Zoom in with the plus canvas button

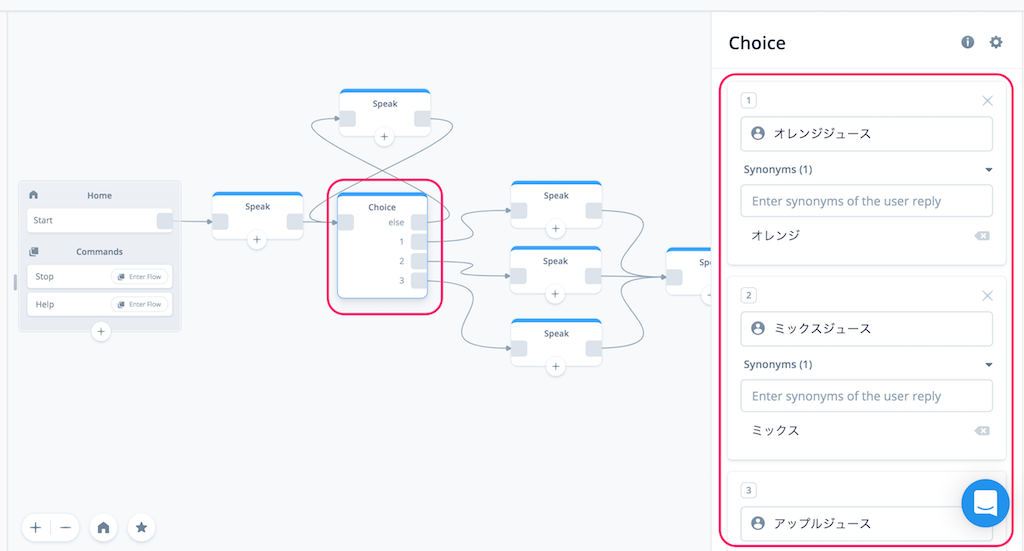coord(36,527)
